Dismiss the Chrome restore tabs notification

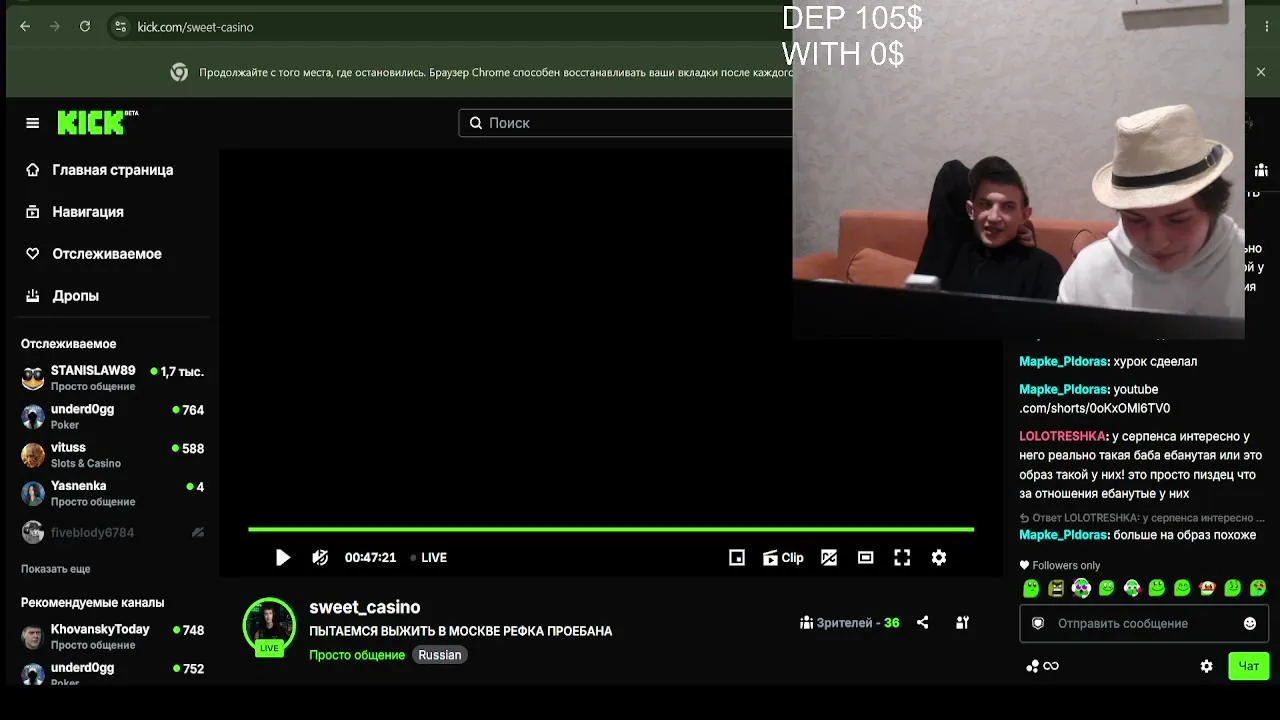pyautogui.click(x=1261, y=72)
